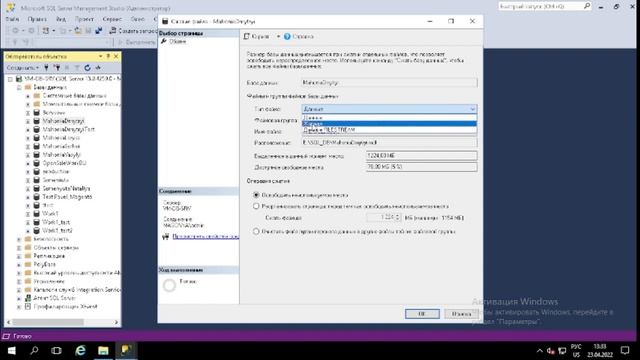Click the disconnect icon in Object Explorer
Viewport: 640px width, 360px height.
coord(57,68)
